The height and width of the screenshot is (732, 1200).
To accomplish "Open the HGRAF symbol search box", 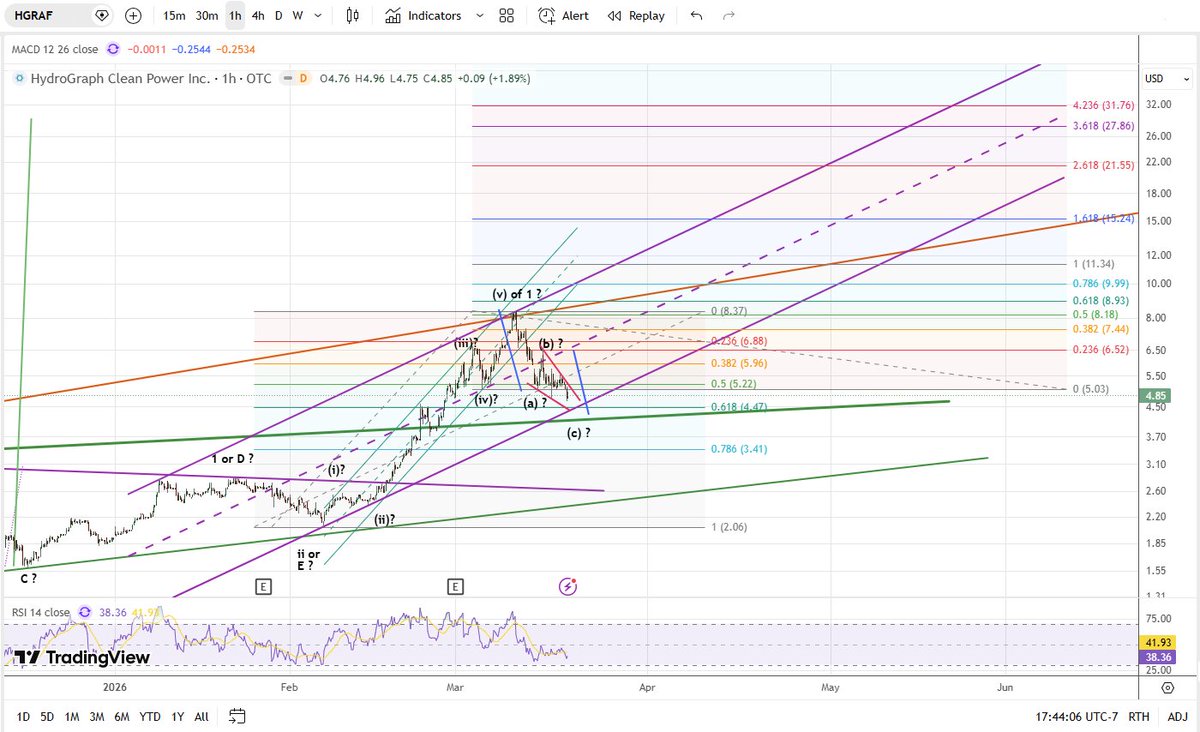I will (48, 16).
